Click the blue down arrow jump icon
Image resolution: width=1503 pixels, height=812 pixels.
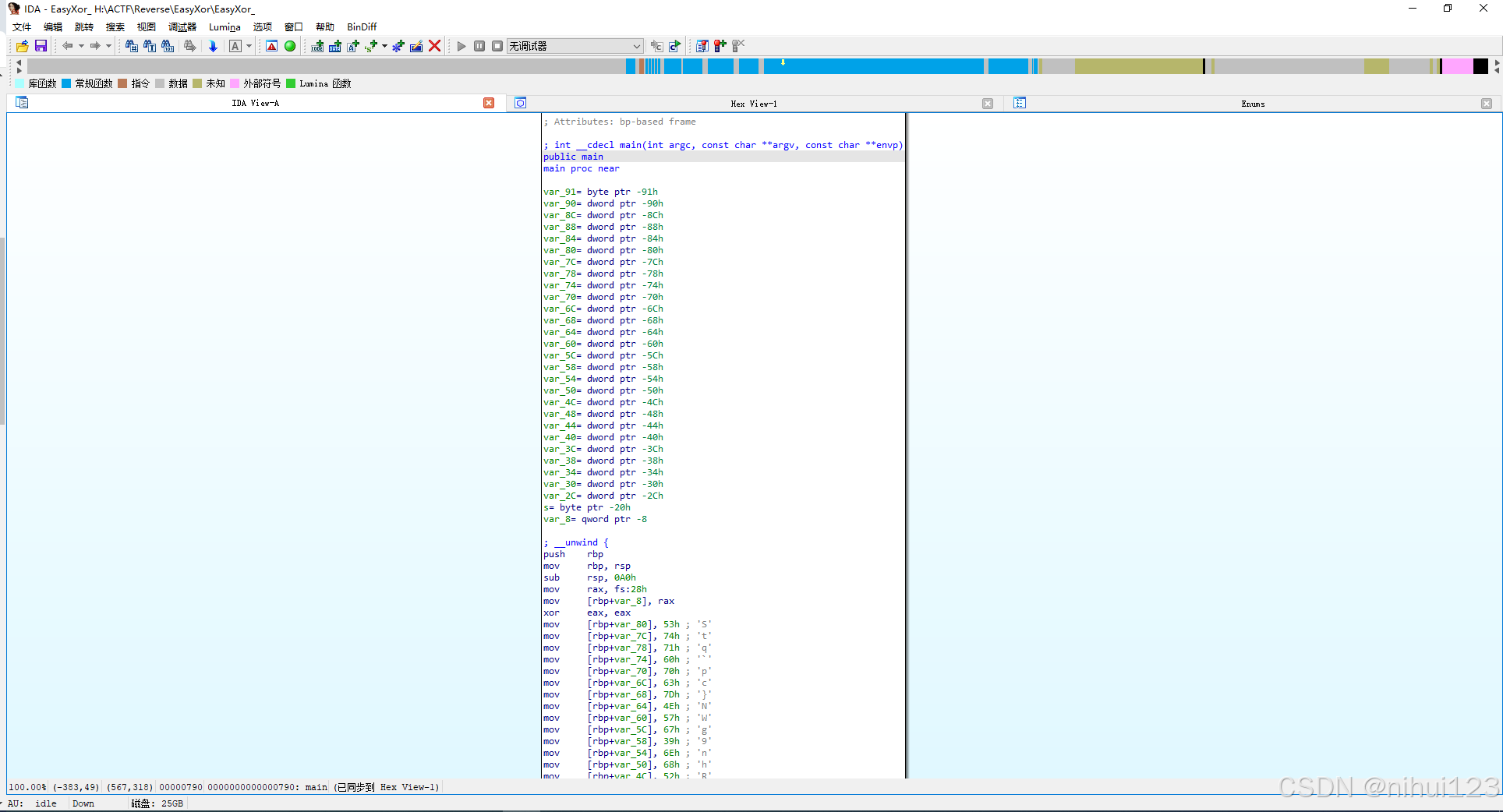(213, 46)
